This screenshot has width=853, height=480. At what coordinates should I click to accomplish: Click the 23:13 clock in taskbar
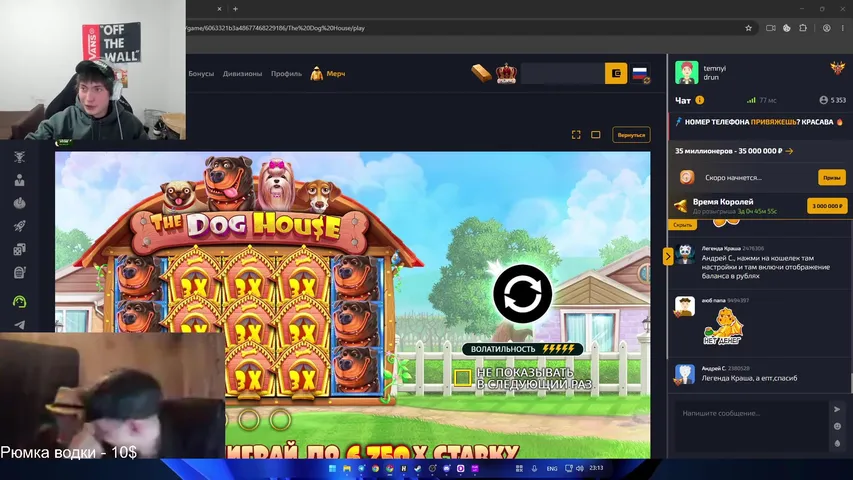(596, 468)
